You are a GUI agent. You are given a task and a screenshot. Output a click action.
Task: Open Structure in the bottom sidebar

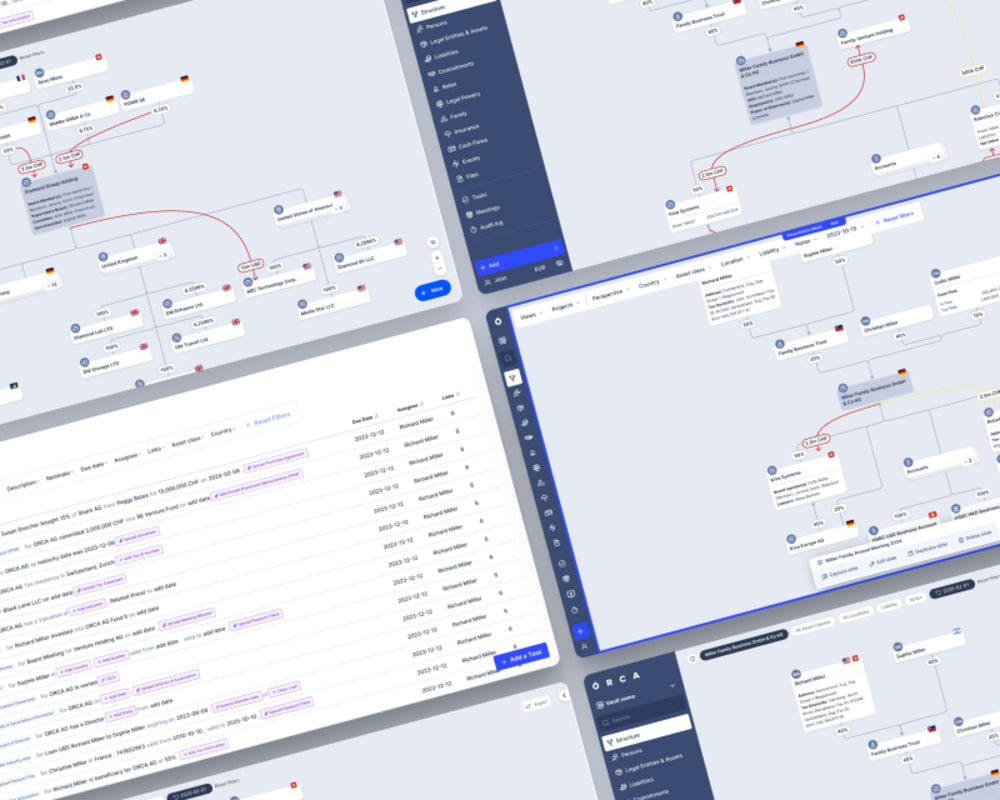tap(645, 734)
